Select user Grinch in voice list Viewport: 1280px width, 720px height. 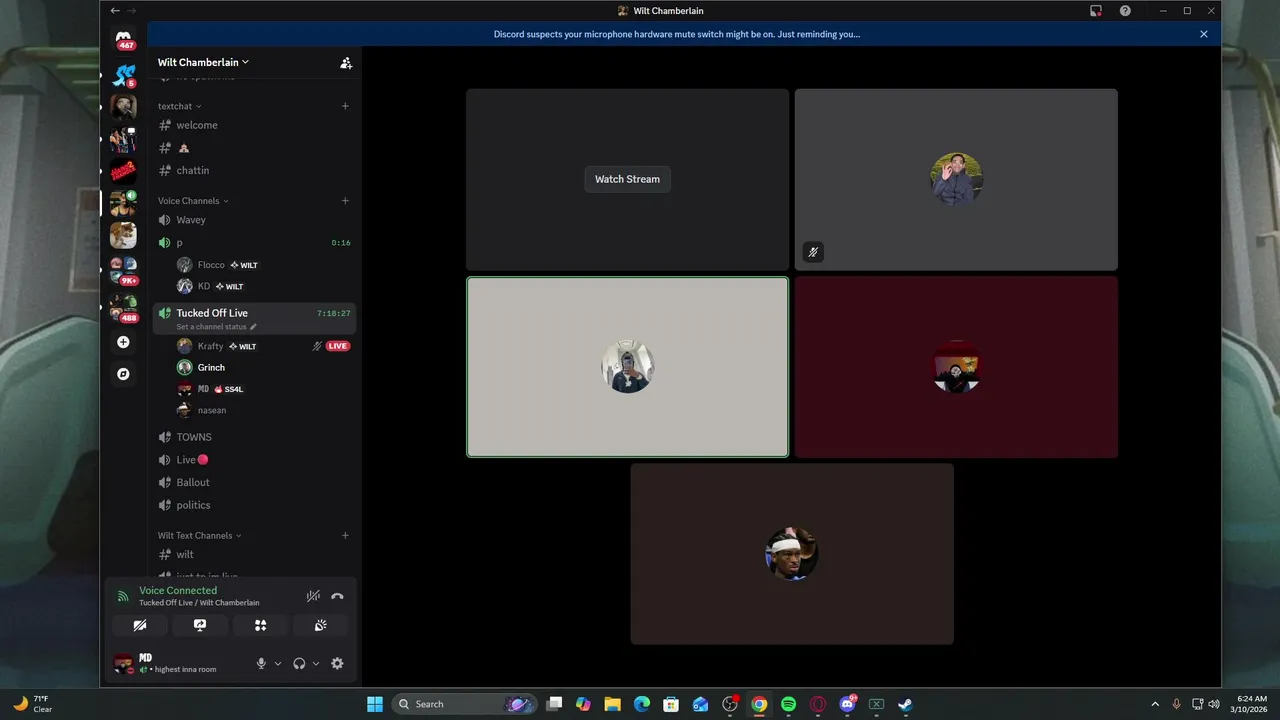264,367
